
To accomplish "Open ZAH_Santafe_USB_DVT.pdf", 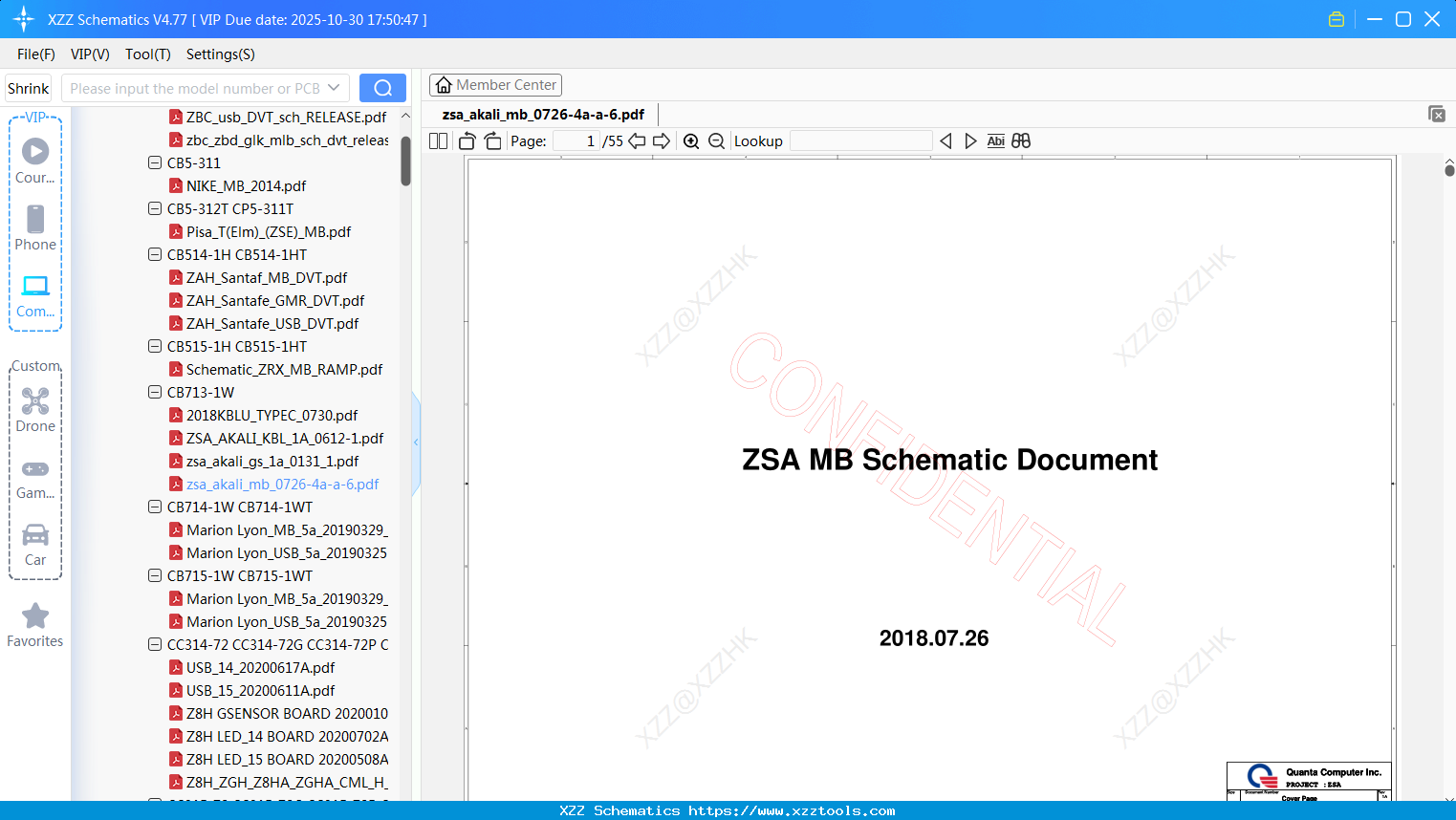I will click(x=264, y=323).
